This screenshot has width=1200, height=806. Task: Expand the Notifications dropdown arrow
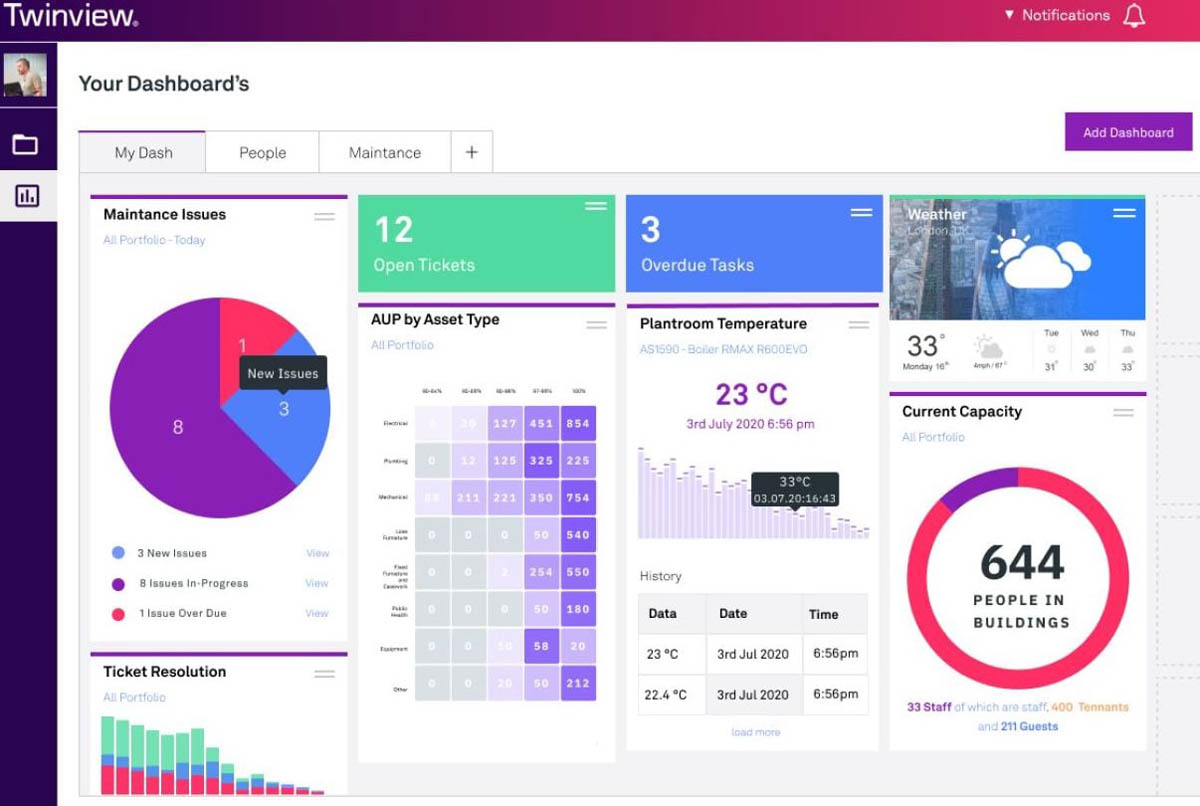pos(1010,15)
